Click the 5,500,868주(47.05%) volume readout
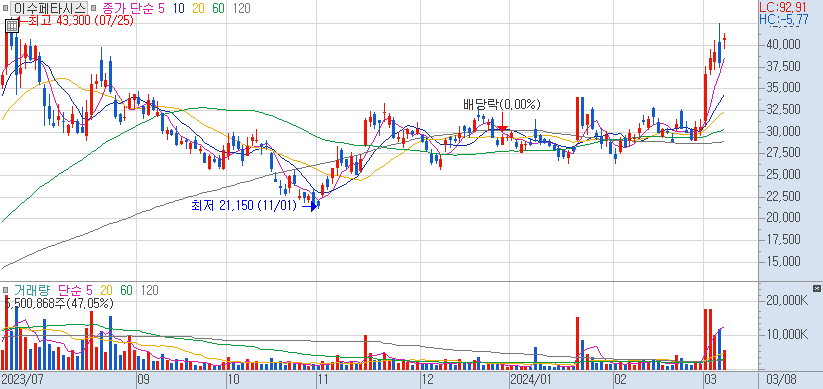The width and height of the screenshot is (823, 389). pyautogui.click(x=58, y=302)
